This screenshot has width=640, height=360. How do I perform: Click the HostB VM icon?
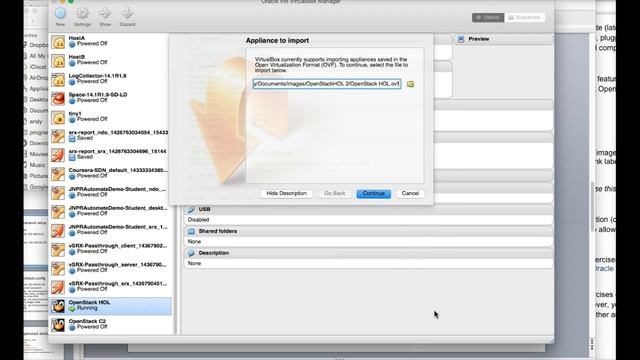[x=58, y=61]
